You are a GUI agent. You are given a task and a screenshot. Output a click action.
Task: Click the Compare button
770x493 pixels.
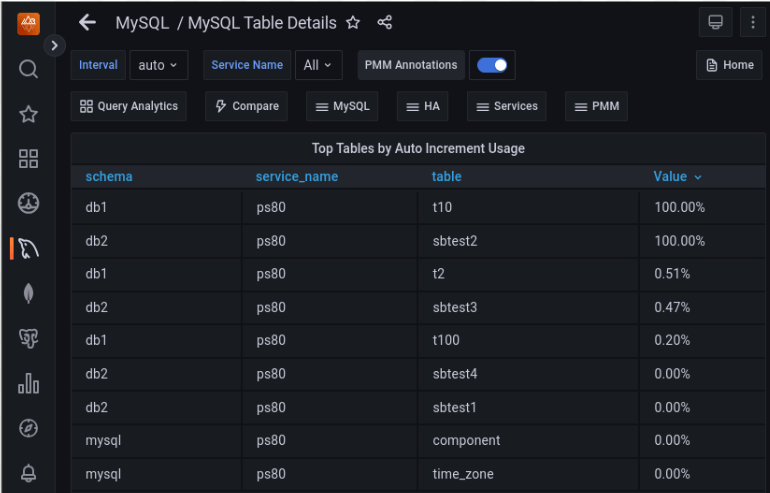click(247, 106)
